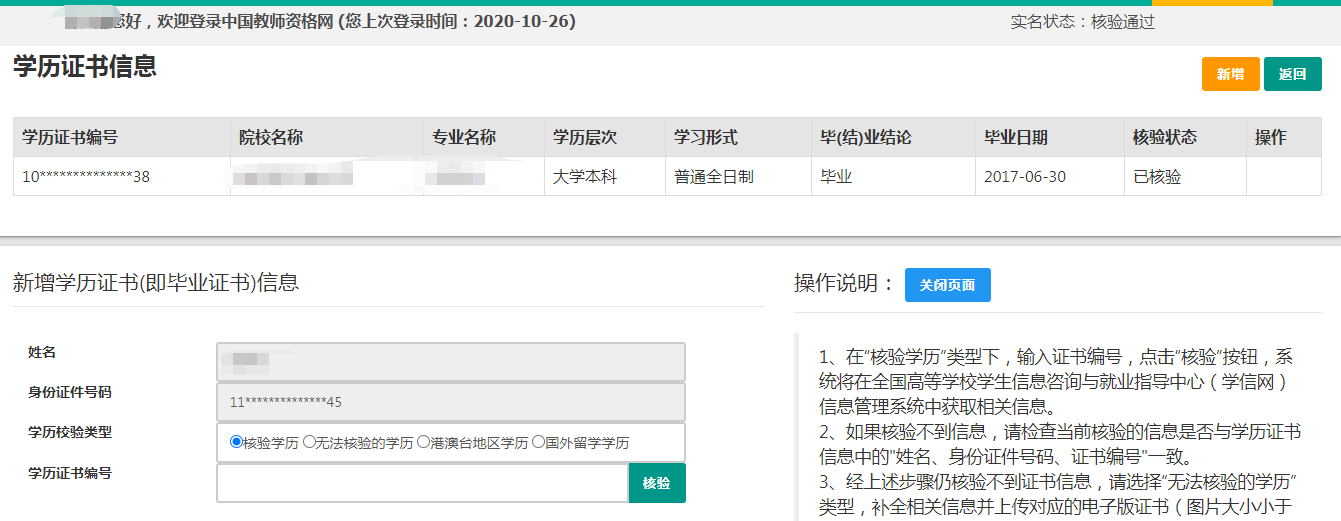Click the 学习形式 column header

click(x=705, y=137)
